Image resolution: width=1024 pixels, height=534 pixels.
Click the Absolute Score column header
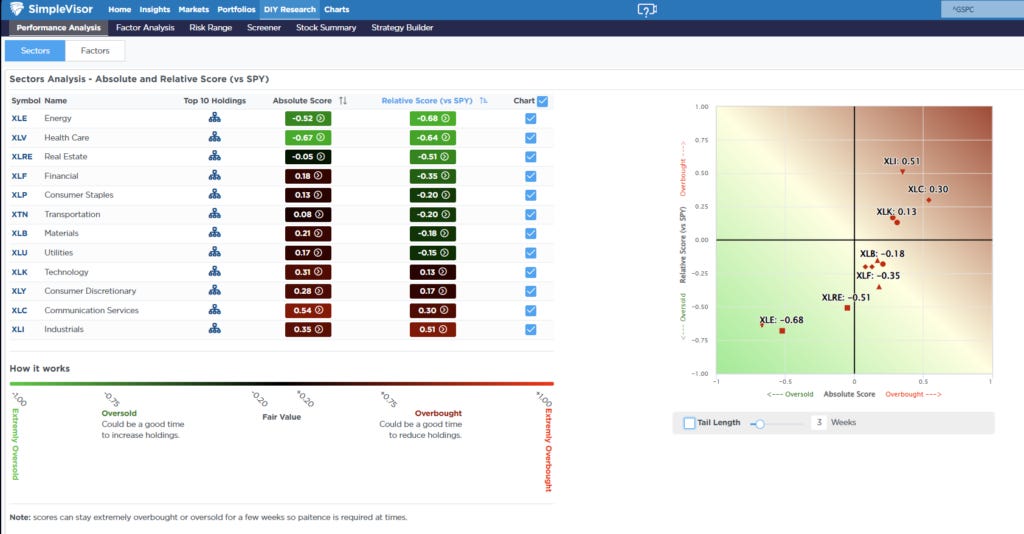(302, 101)
